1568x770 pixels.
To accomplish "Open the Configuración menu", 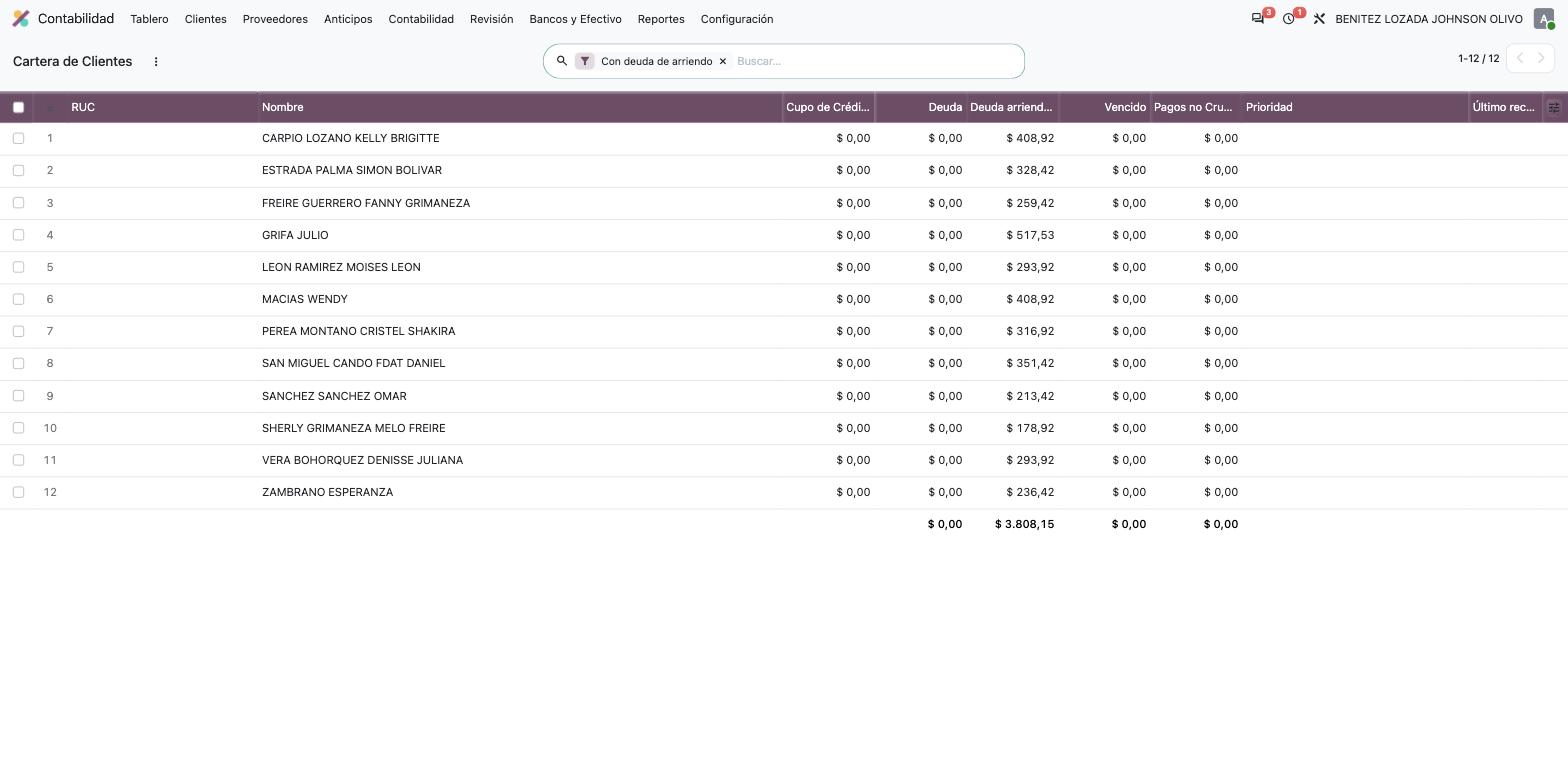I will [x=737, y=19].
